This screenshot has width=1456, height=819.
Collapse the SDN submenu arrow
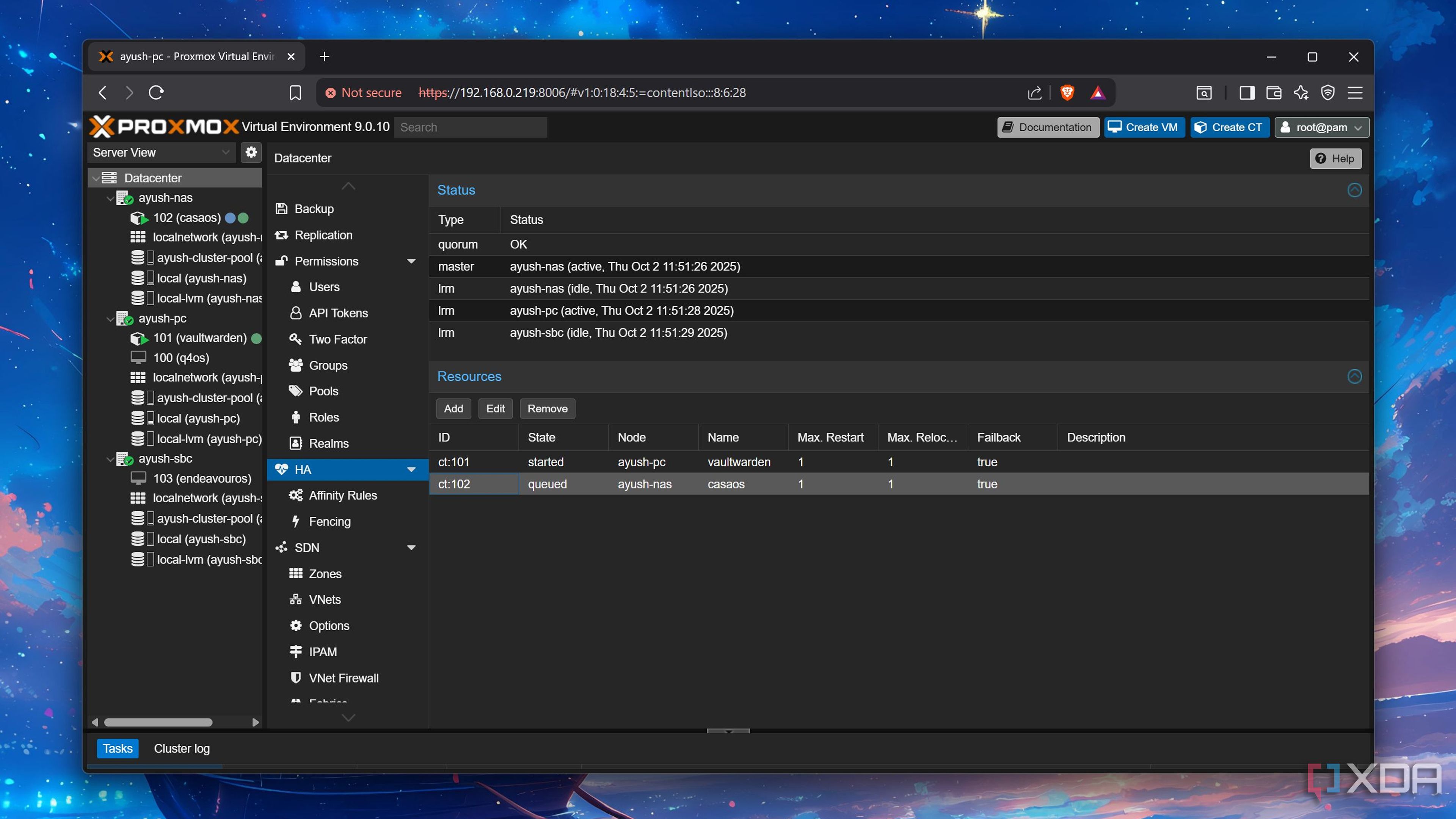point(411,548)
